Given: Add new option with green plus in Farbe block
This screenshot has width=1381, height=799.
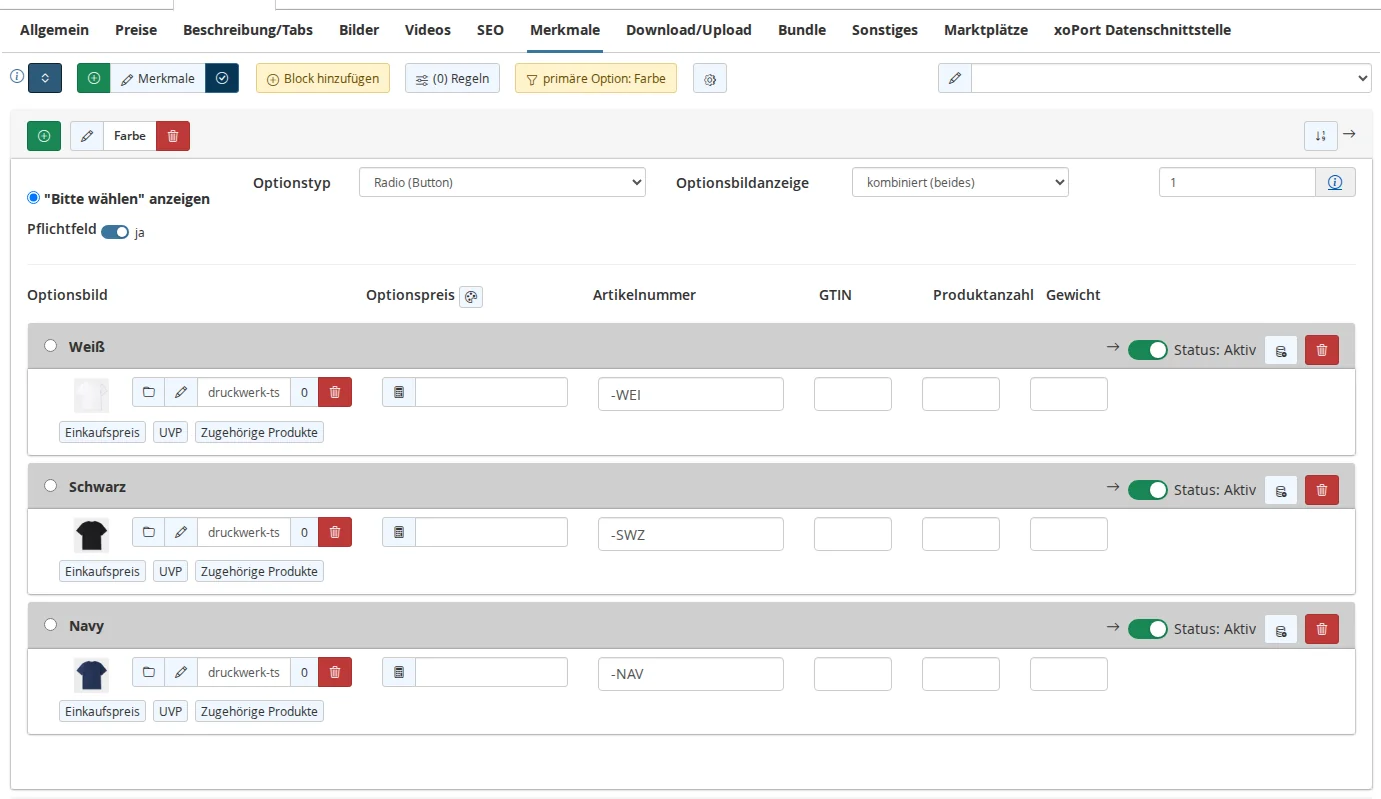Looking at the screenshot, I should 44,136.
